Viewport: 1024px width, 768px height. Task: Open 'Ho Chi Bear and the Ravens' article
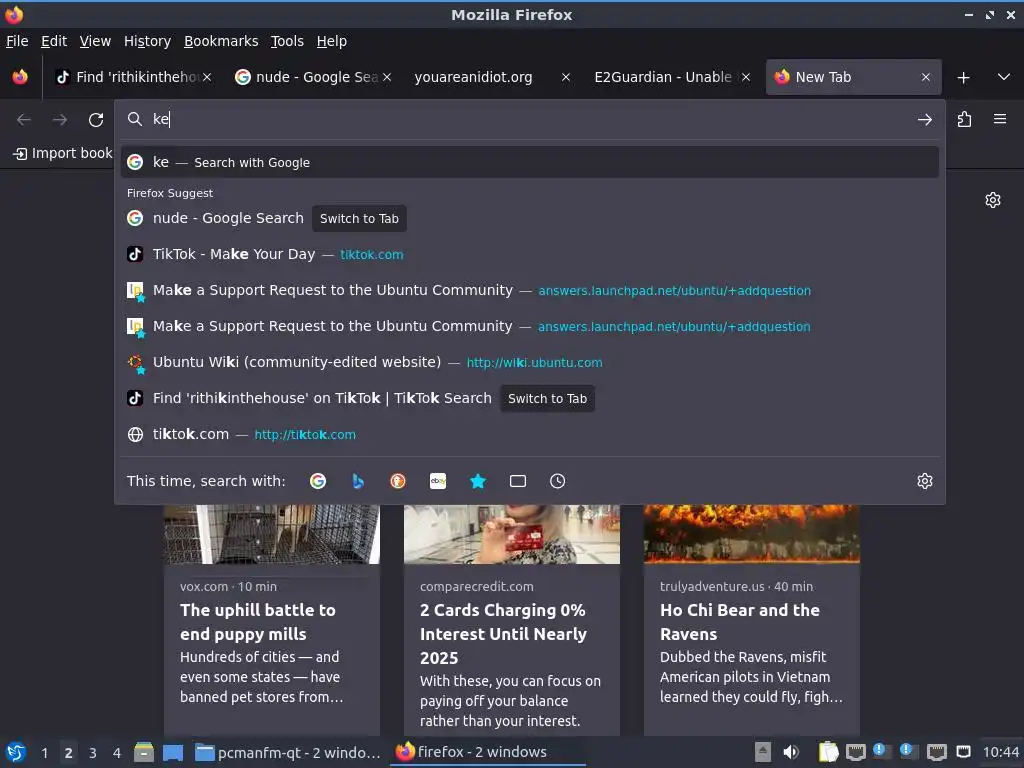(740, 622)
